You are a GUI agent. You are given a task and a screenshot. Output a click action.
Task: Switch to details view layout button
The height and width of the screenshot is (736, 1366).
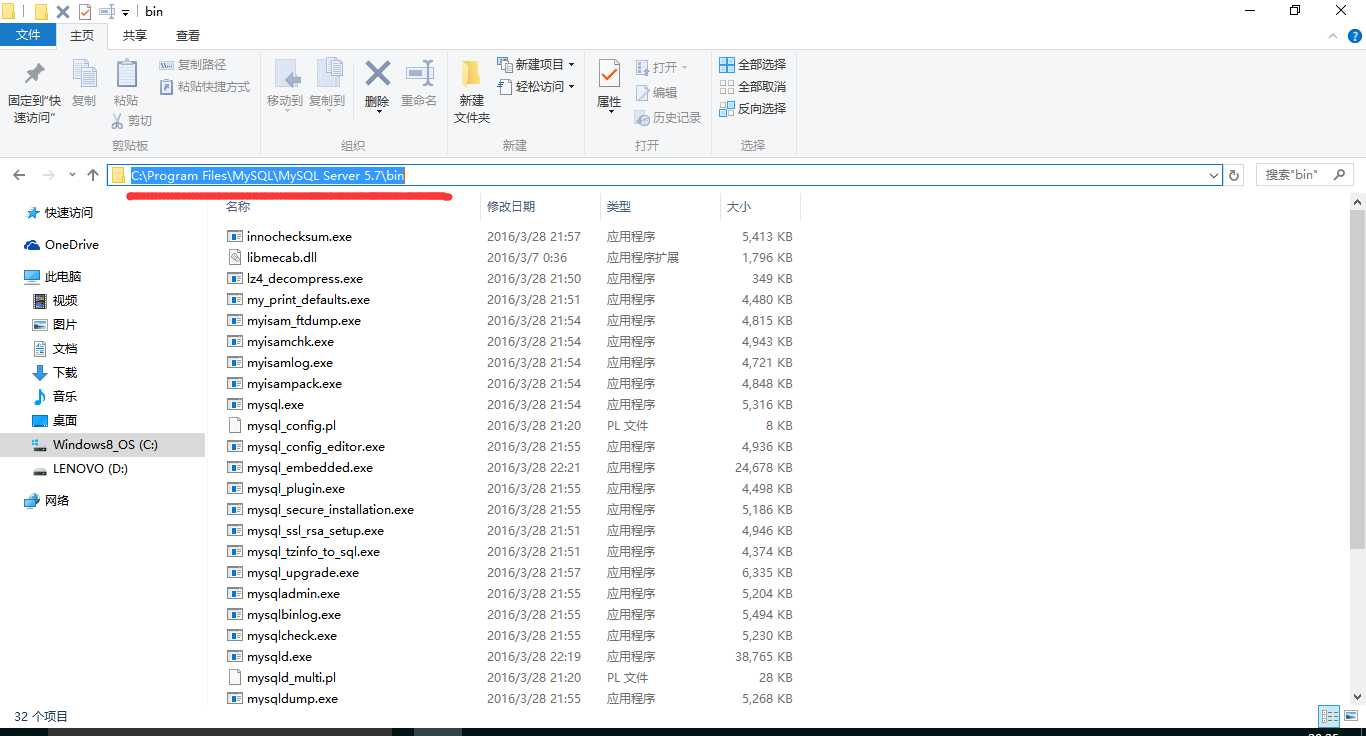pyautogui.click(x=1329, y=716)
